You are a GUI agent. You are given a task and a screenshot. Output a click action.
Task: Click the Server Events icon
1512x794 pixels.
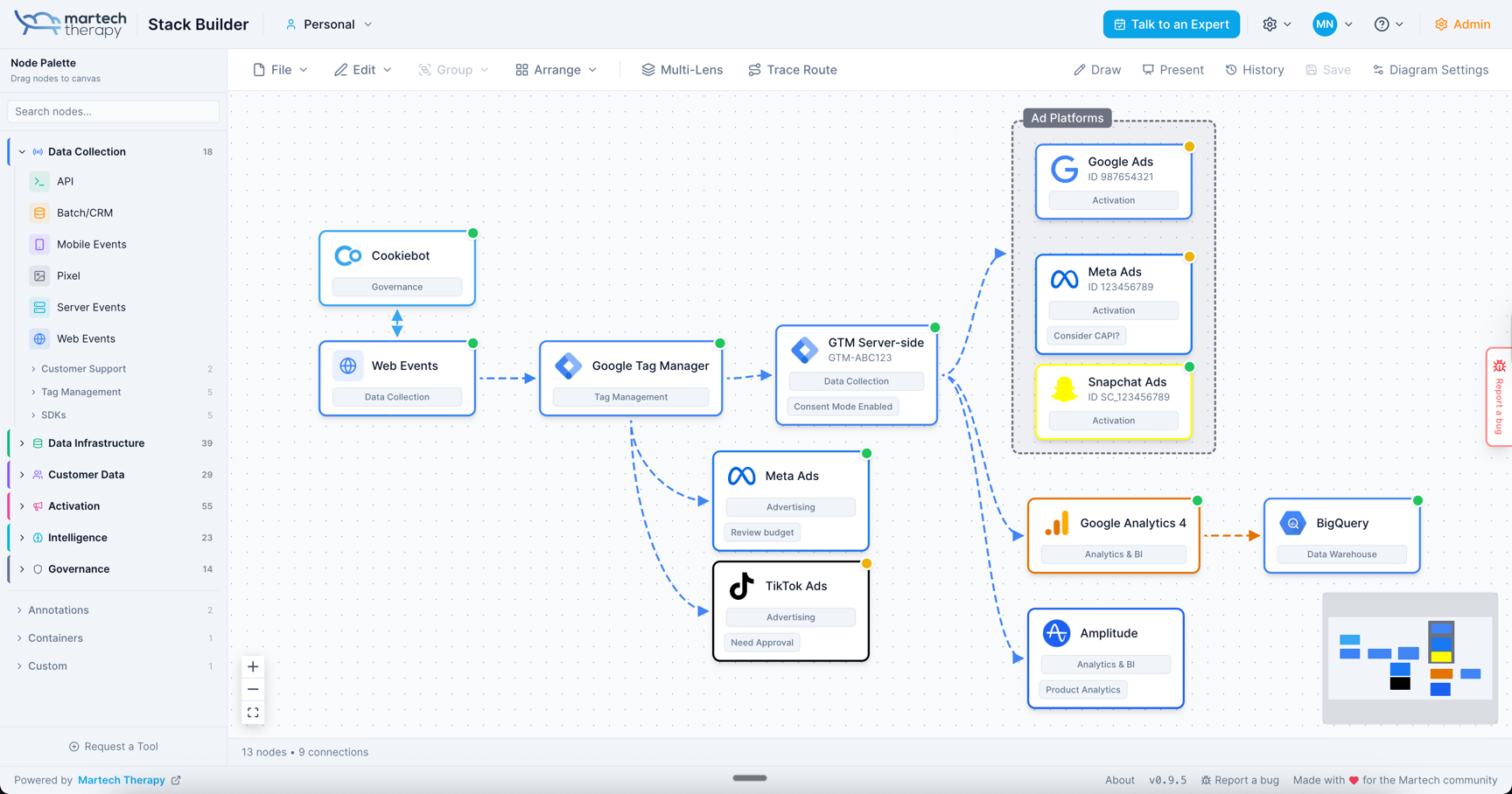pos(40,307)
